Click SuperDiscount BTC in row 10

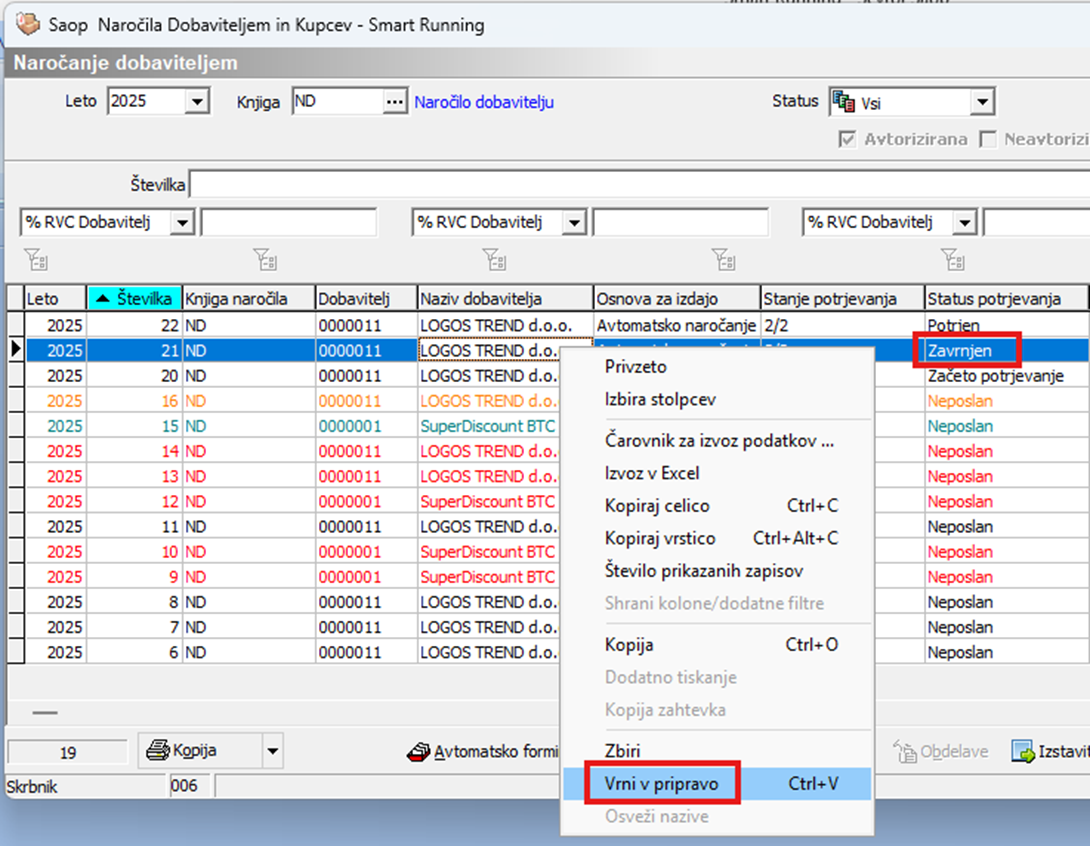(487, 552)
